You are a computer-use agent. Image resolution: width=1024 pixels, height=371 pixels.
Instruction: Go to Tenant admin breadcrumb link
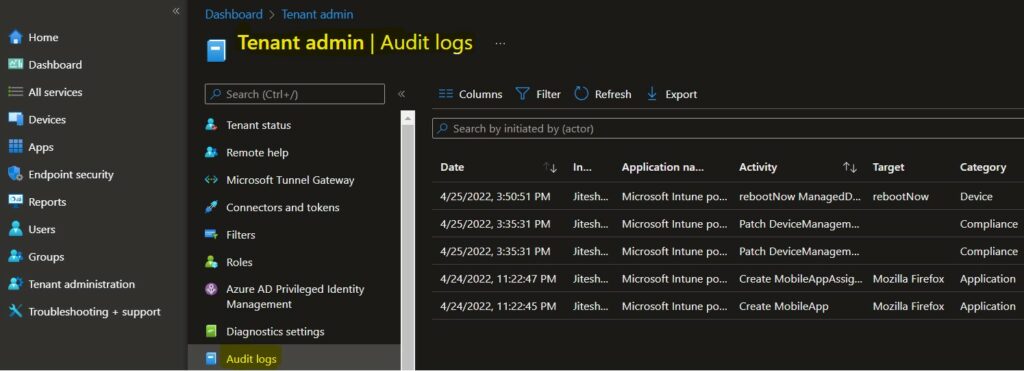click(x=317, y=14)
